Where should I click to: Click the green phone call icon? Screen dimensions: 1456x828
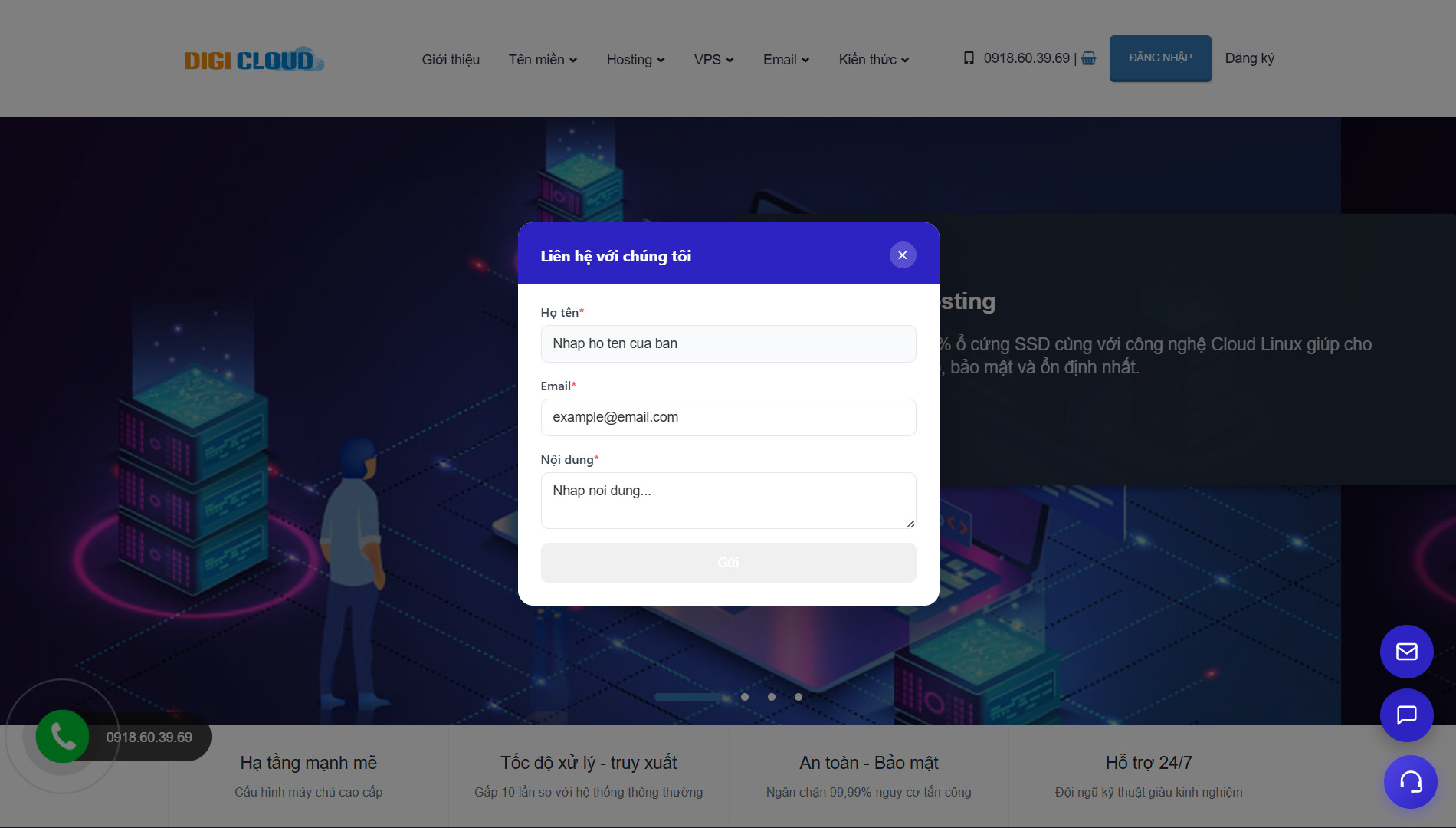(x=62, y=737)
